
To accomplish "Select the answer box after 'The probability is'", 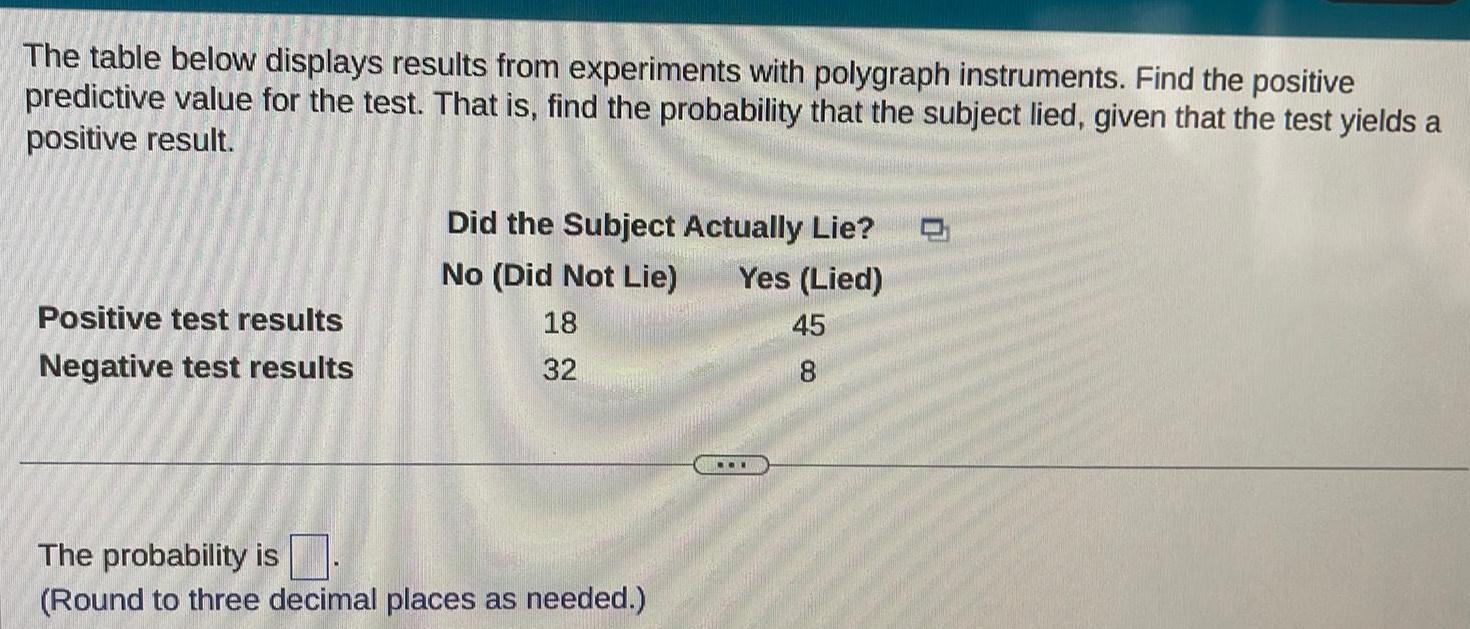I will click(x=308, y=557).
